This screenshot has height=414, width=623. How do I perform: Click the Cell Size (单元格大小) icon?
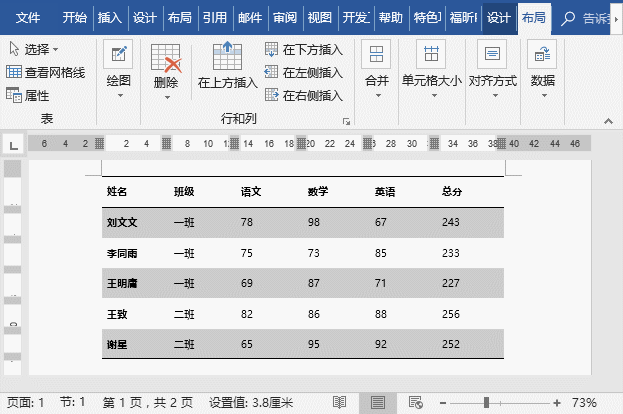pyautogui.click(x=431, y=54)
